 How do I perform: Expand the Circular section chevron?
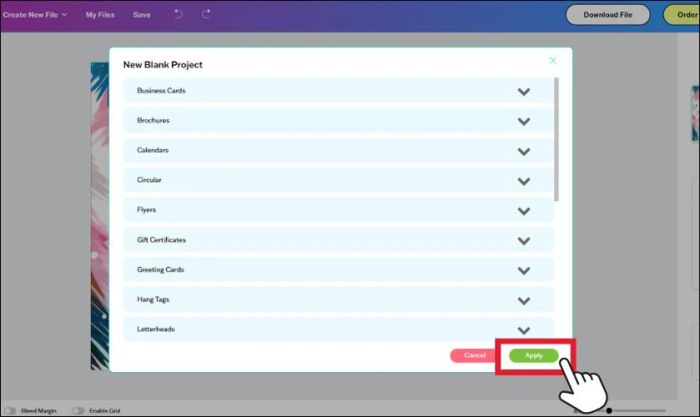[523, 181]
